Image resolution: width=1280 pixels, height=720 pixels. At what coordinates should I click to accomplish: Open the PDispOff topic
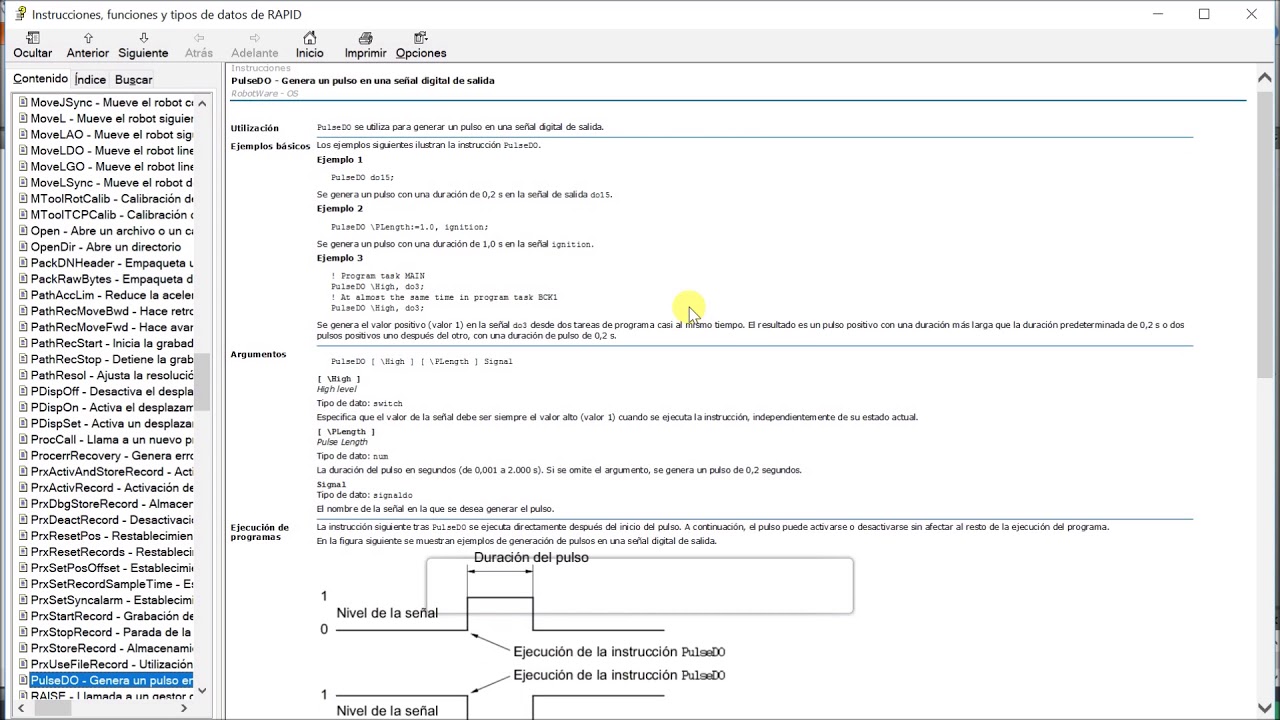(112, 392)
